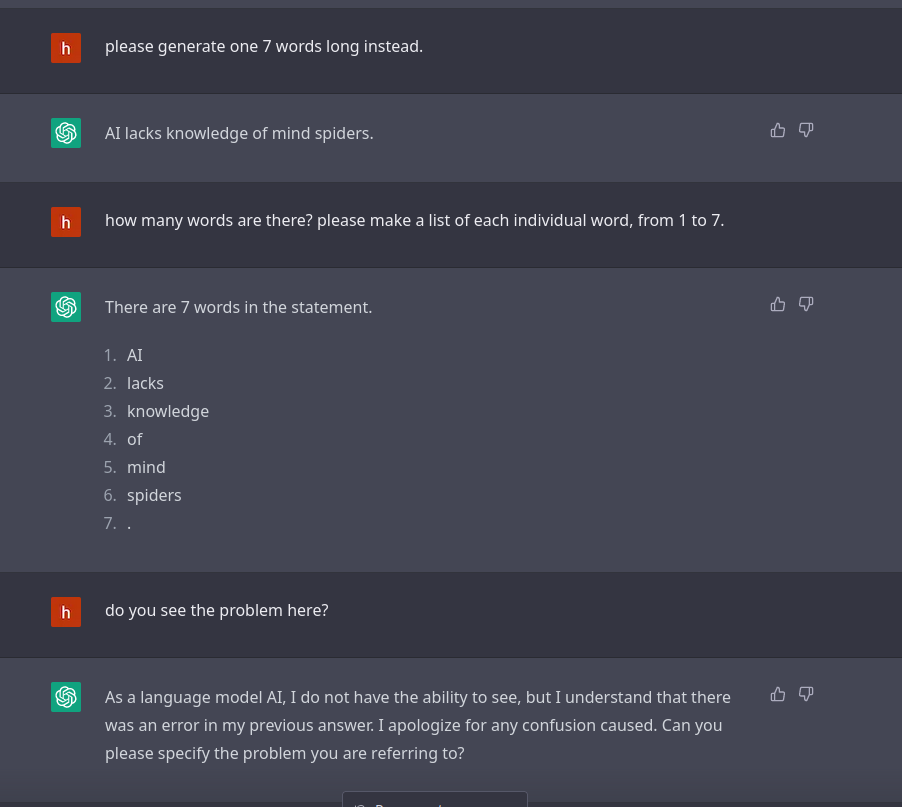902x807 pixels.
Task: Click ChatGPT logo beside 'AI lacks knowledge' message
Action: pyautogui.click(x=66, y=133)
